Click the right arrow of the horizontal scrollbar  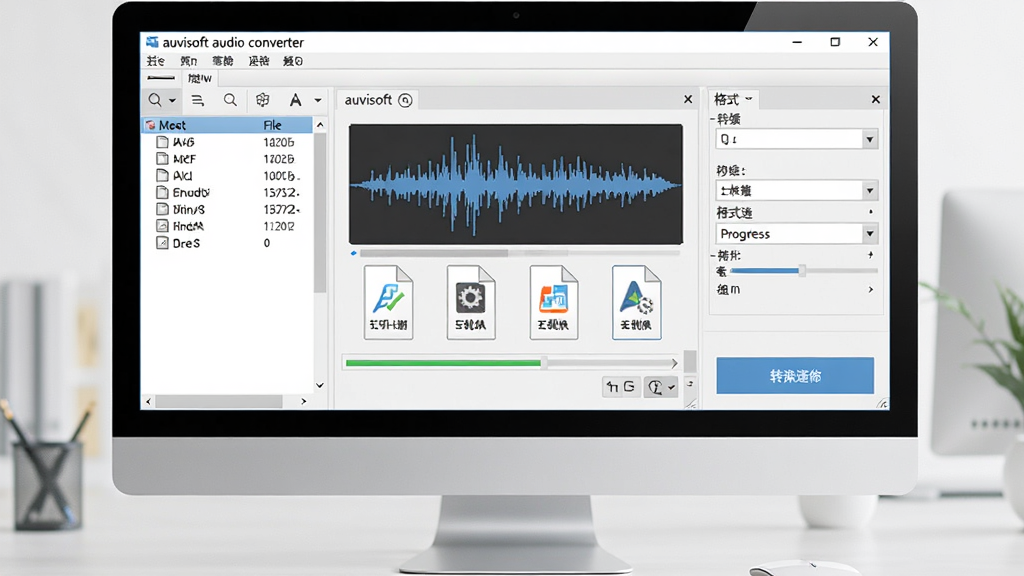pyautogui.click(x=303, y=401)
